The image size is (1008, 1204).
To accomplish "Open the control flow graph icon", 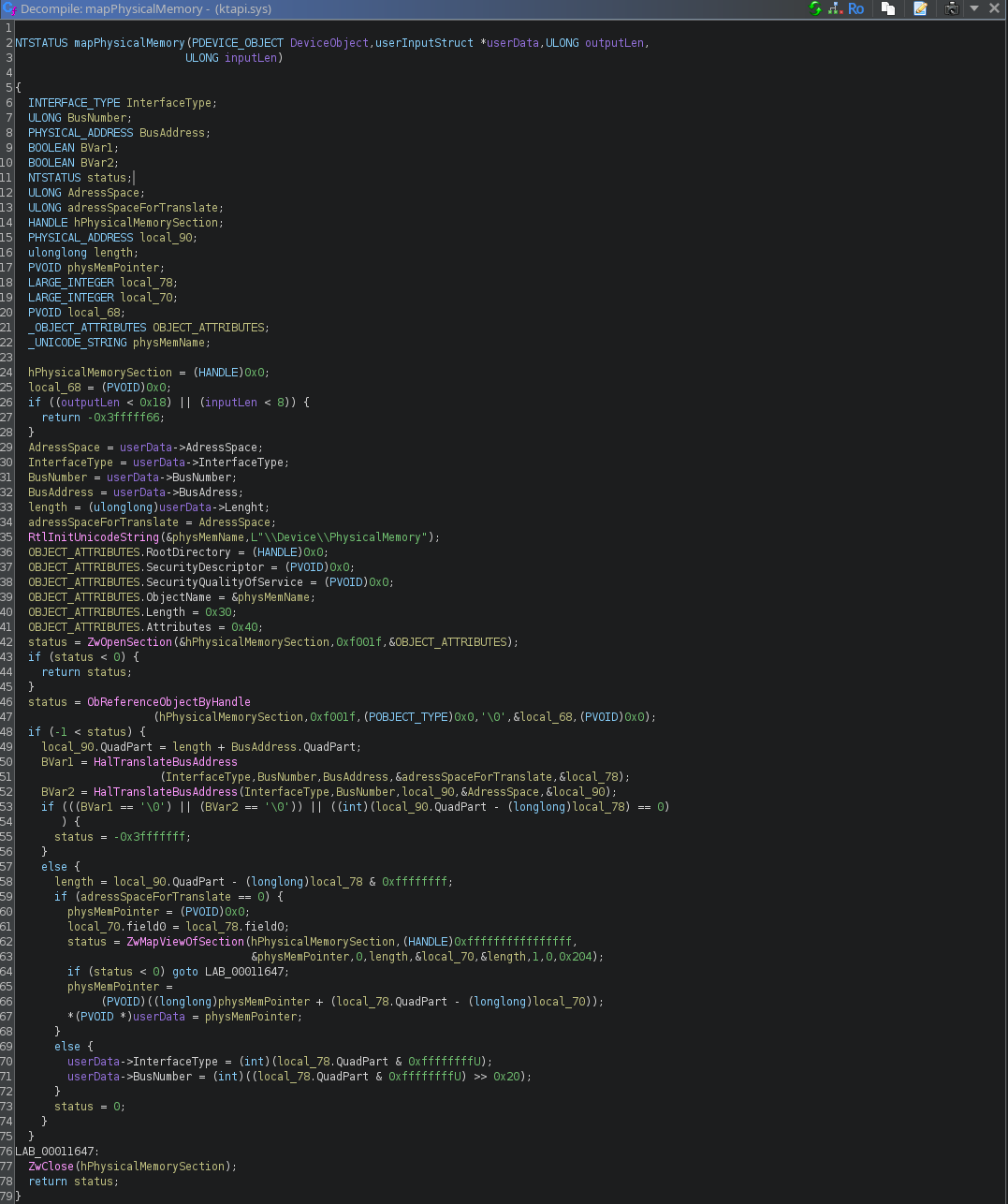I will [835, 8].
